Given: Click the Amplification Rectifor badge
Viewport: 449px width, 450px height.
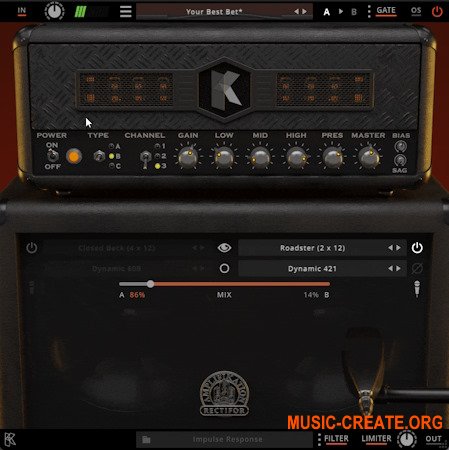Looking at the screenshot, I should (224, 394).
